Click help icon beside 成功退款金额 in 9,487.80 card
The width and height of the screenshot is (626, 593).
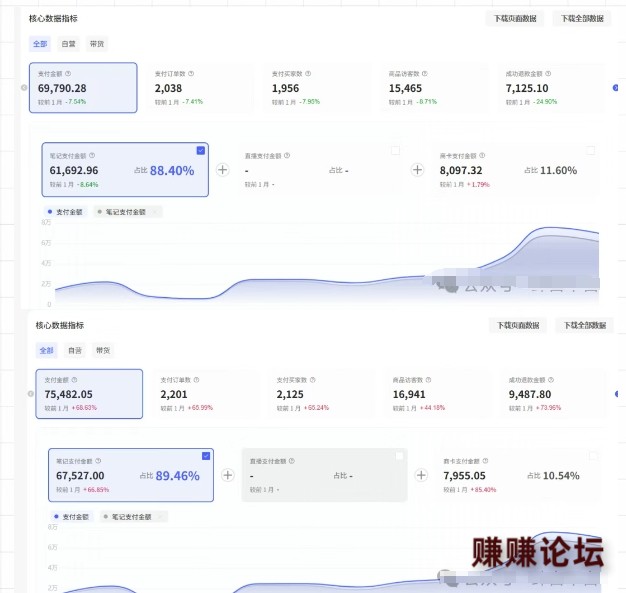tap(551, 380)
